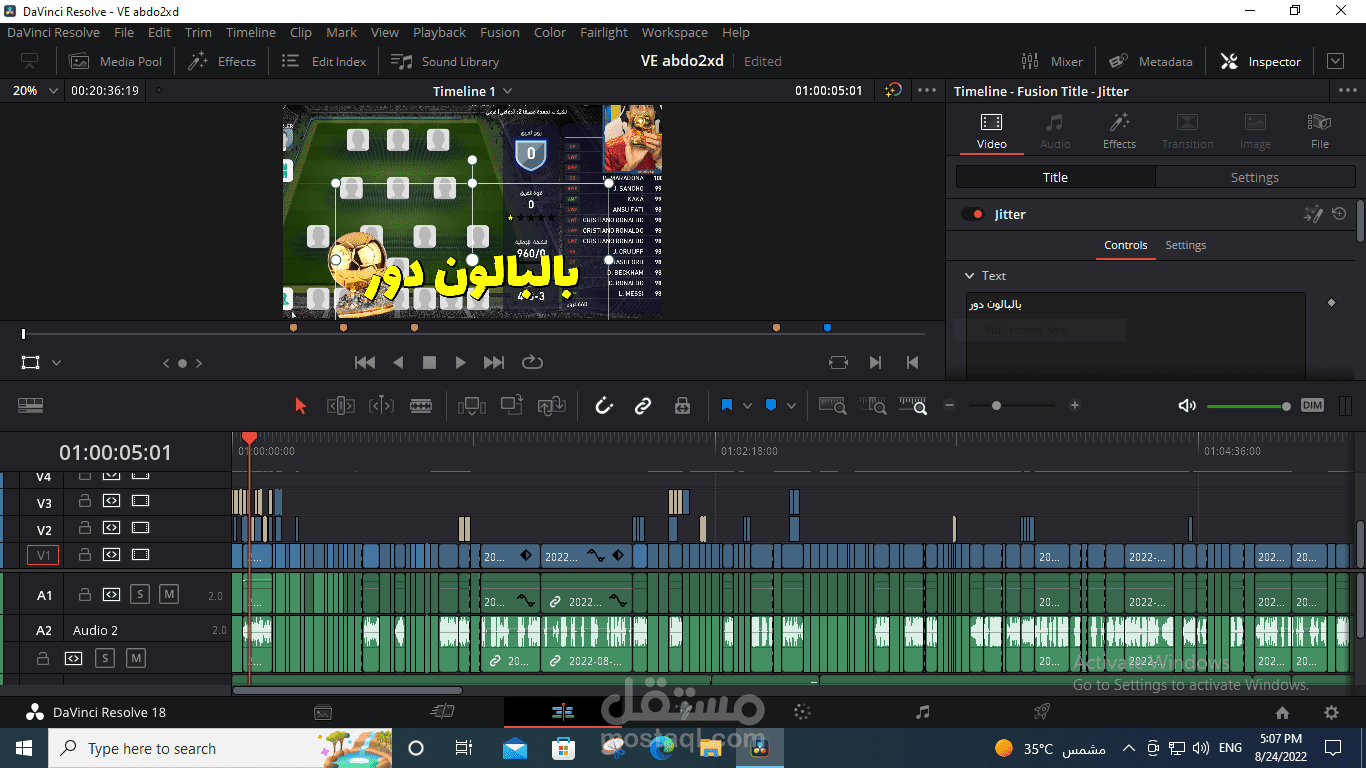The image size is (1366, 768).
Task: Open the Sound Library panel
Action: click(445, 61)
